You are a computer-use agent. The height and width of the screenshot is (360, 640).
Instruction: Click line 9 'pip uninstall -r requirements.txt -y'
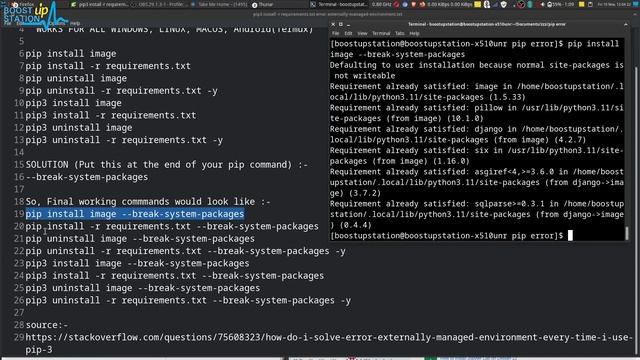(121, 91)
